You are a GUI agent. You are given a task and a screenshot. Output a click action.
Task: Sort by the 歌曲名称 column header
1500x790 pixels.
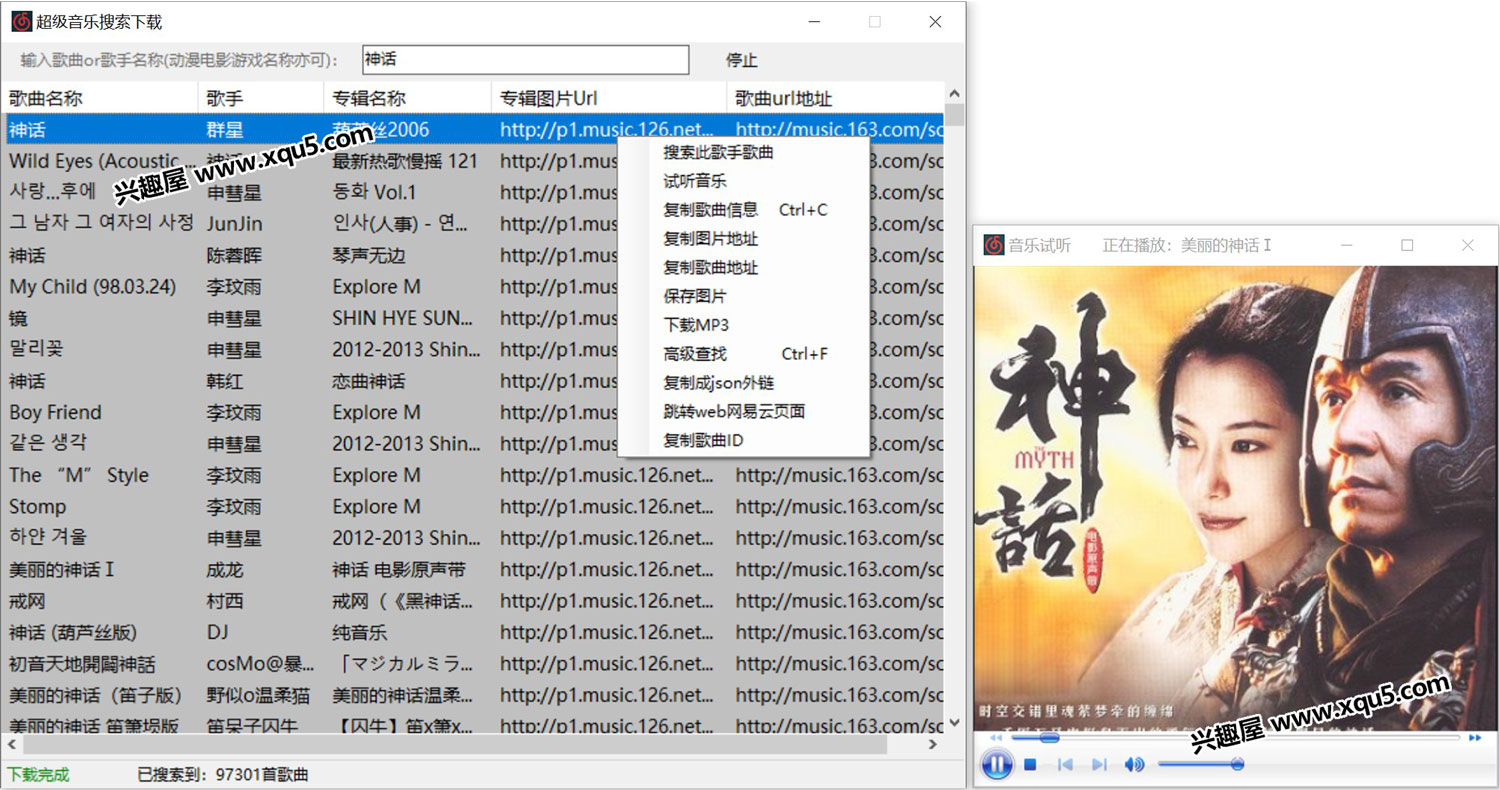[100, 98]
